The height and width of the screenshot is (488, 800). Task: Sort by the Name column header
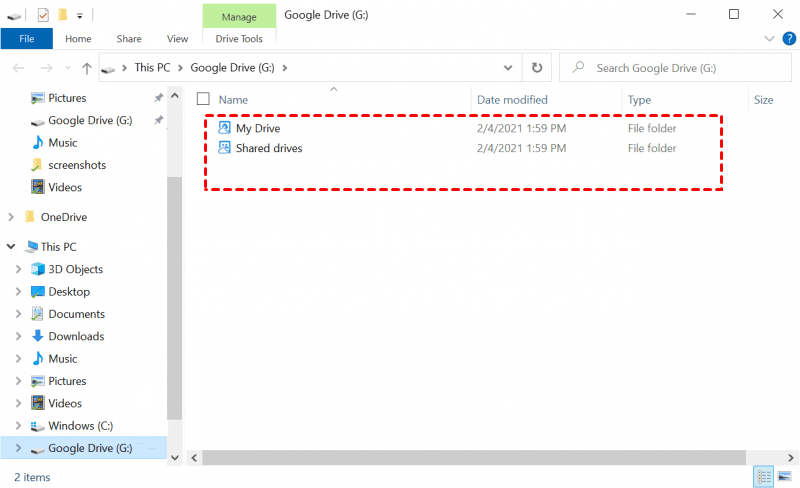click(x=233, y=100)
